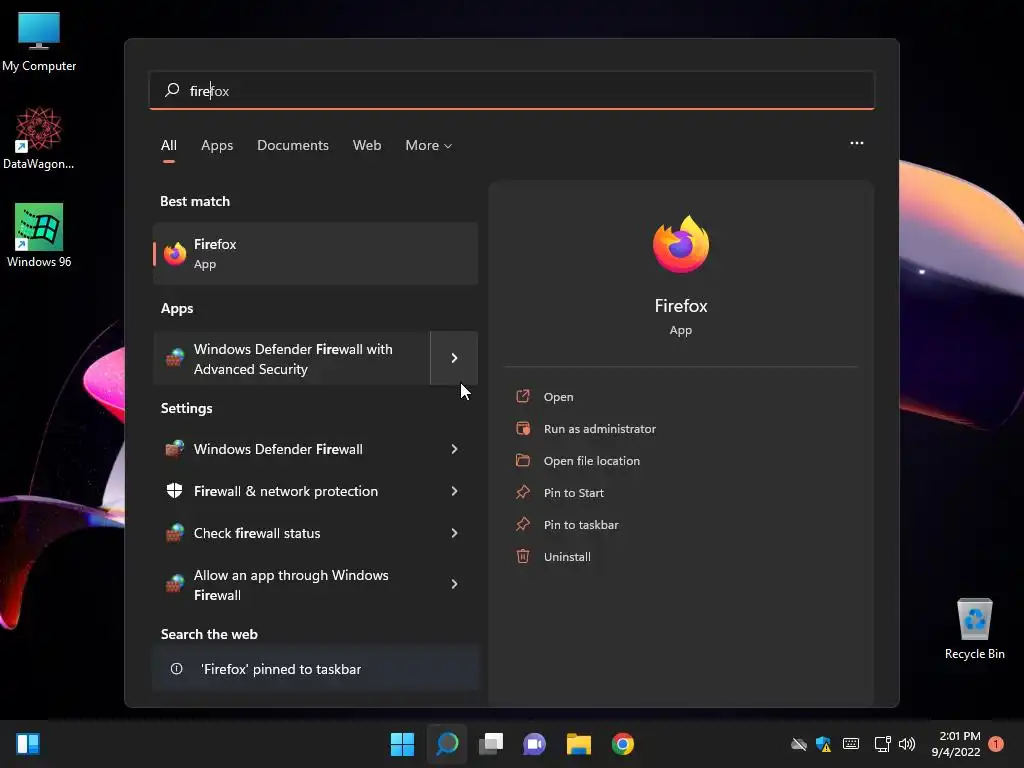This screenshot has height=768, width=1024.
Task: Select the Firefox best match result
Action: tap(315, 253)
